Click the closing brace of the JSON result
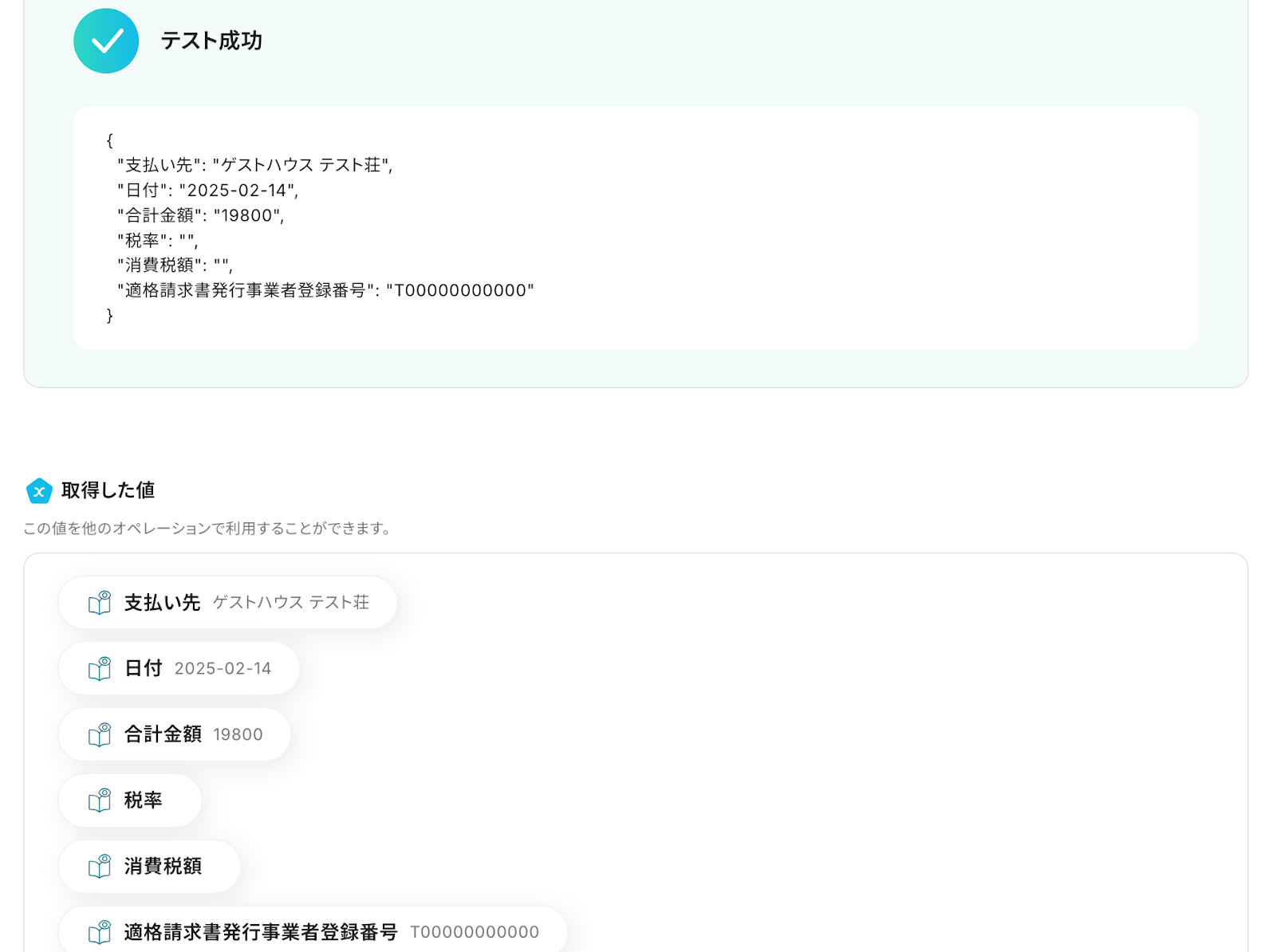This screenshot has width=1276, height=952. [x=110, y=316]
